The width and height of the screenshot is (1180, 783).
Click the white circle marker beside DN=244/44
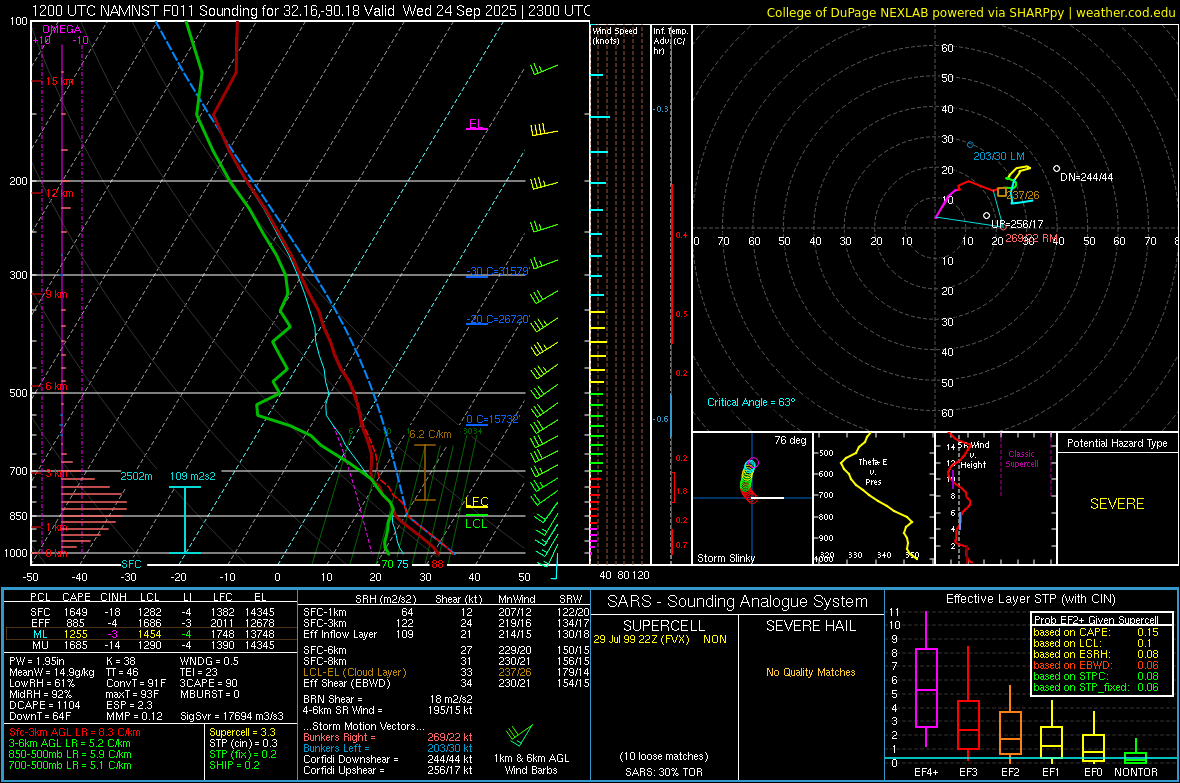[x=1057, y=169]
